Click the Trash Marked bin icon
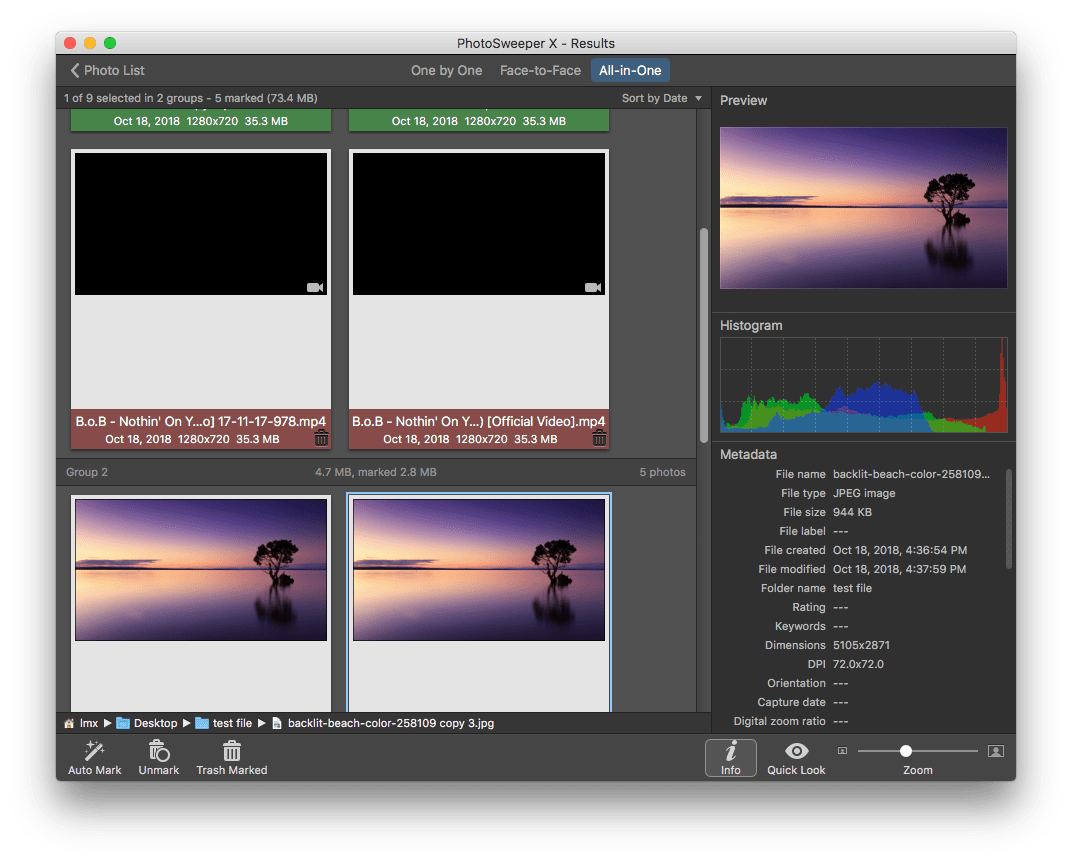The image size is (1072, 861). pyautogui.click(x=232, y=751)
